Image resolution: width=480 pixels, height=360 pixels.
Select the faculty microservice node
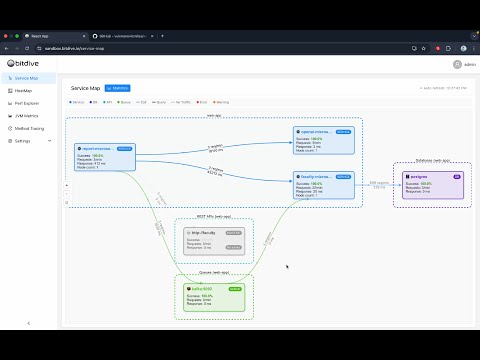[324, 185]
